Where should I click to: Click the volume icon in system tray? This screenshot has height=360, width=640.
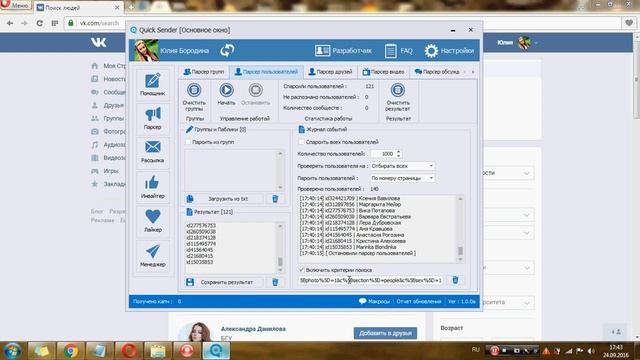pyautogui.click(x=591, y=351)
